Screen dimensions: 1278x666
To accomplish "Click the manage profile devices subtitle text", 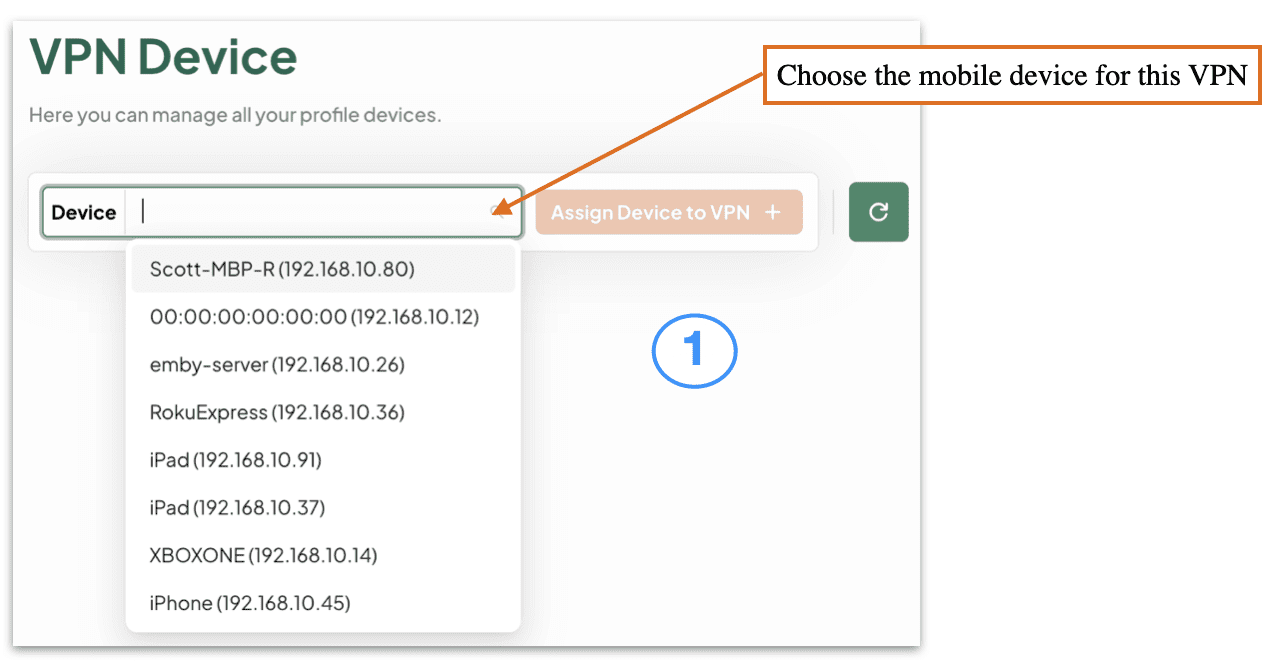I will point(235,115).
